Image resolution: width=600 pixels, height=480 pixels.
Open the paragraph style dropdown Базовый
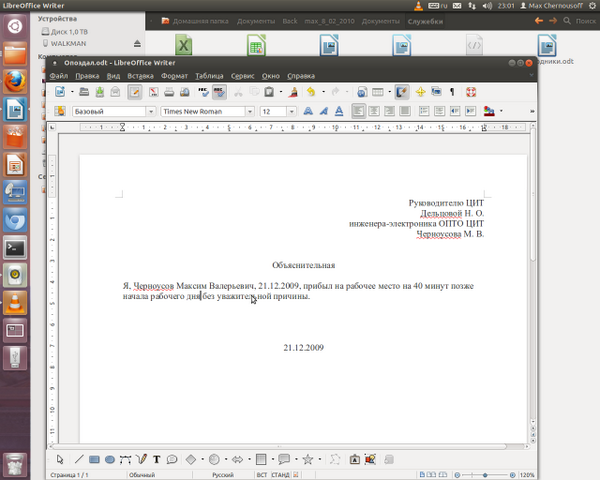coord(151,111)
